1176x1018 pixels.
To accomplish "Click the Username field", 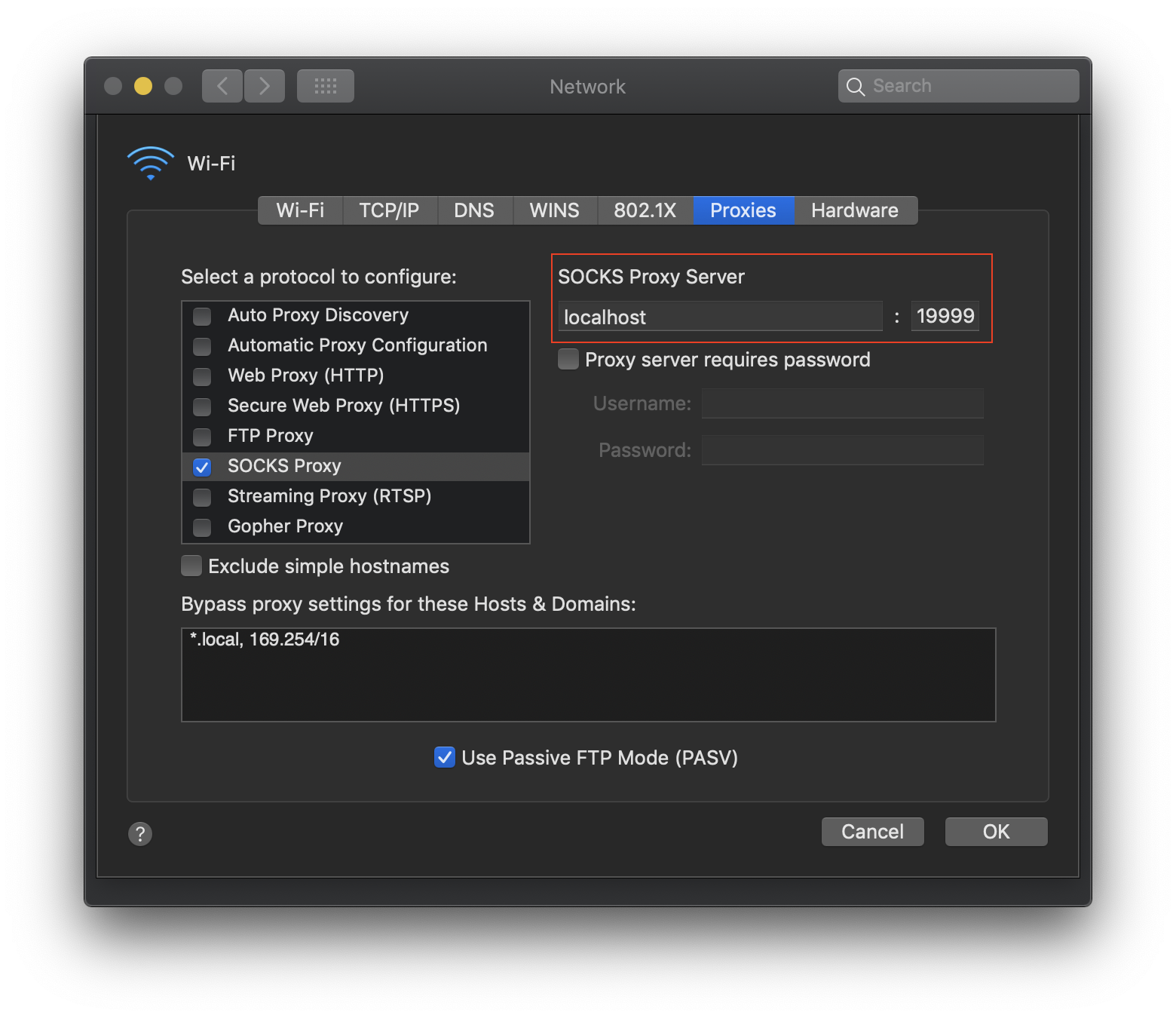I will tap(843, 403).
